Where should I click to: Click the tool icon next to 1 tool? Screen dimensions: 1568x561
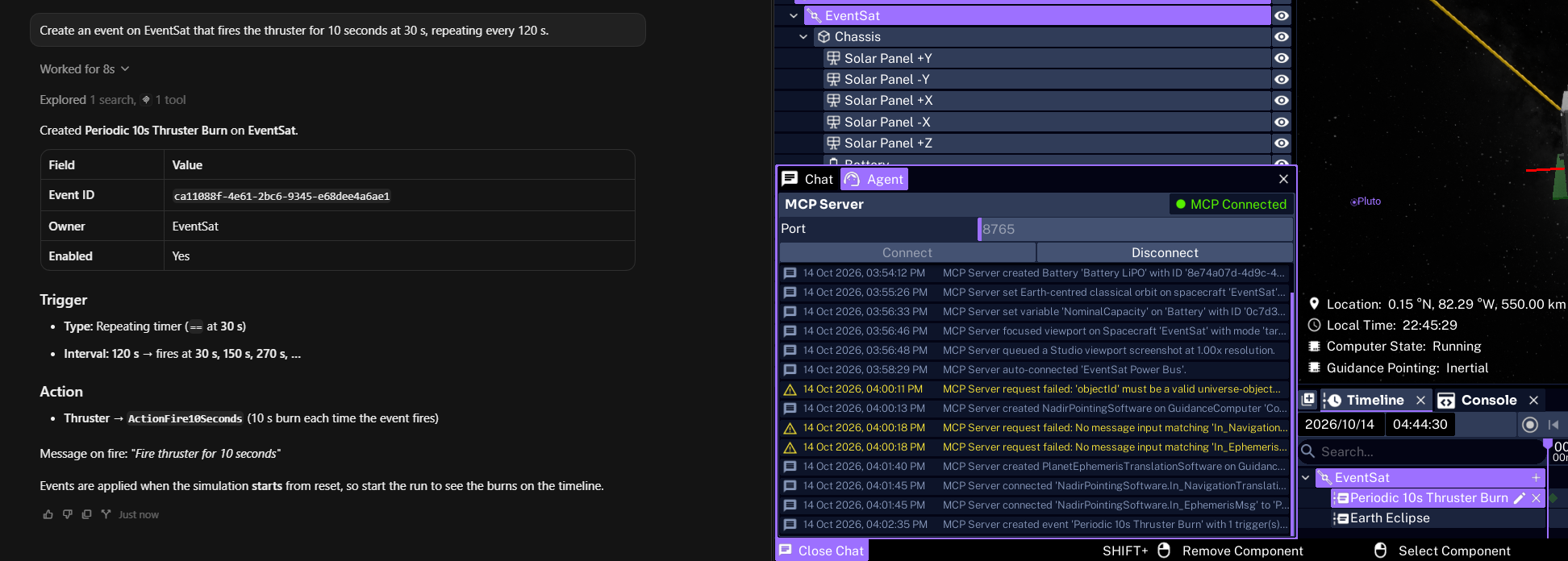tap(146, 100)
